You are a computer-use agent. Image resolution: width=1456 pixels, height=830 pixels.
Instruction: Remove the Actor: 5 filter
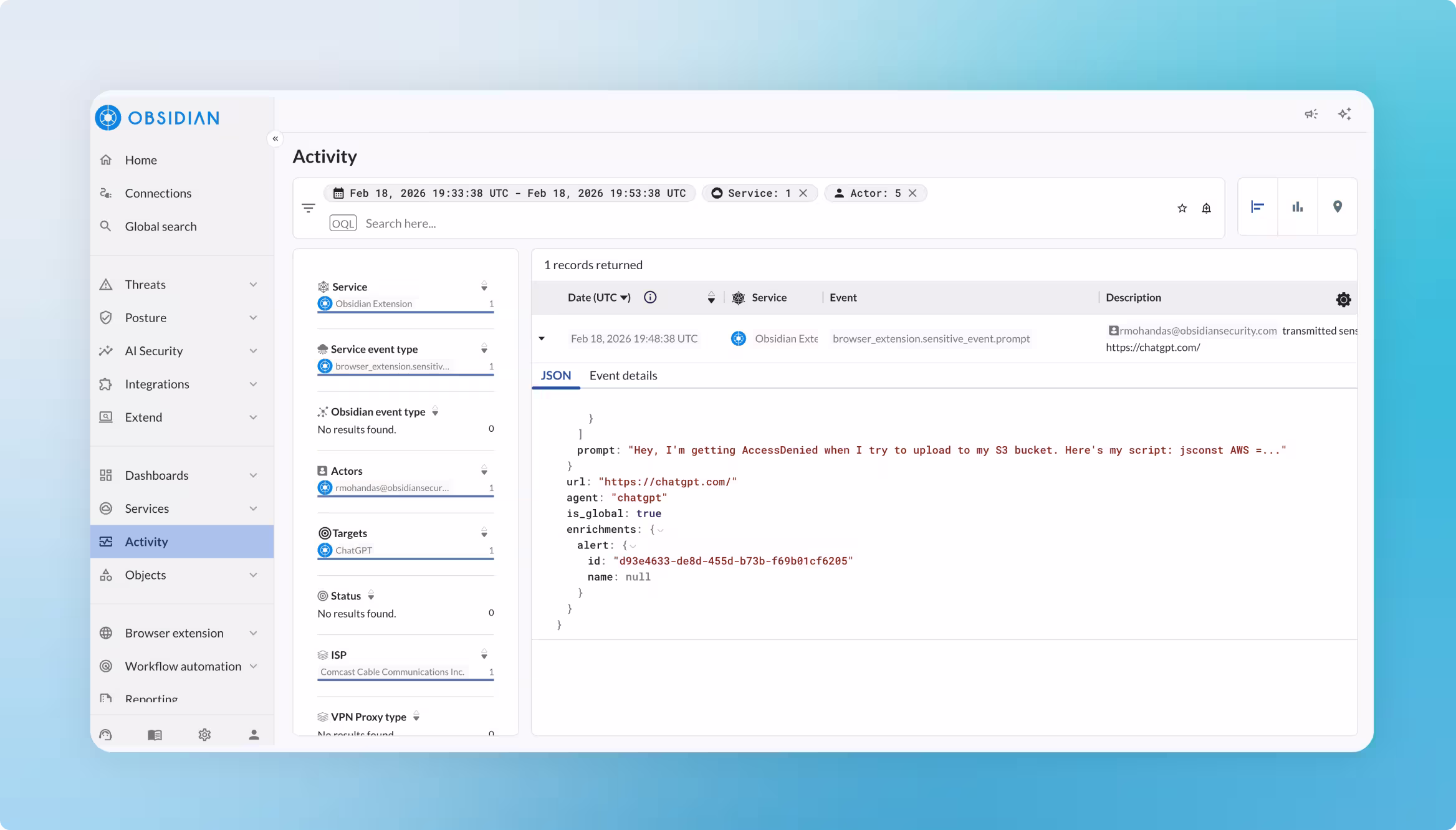(912, 193)
